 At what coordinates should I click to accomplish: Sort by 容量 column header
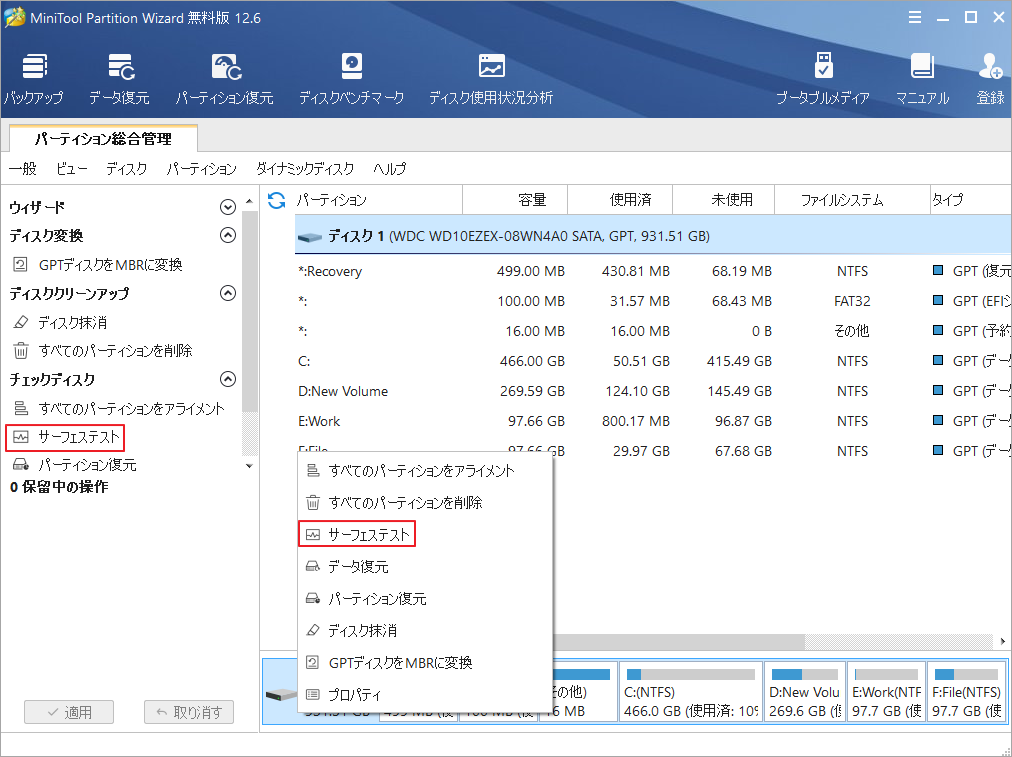tap(515, 200)
